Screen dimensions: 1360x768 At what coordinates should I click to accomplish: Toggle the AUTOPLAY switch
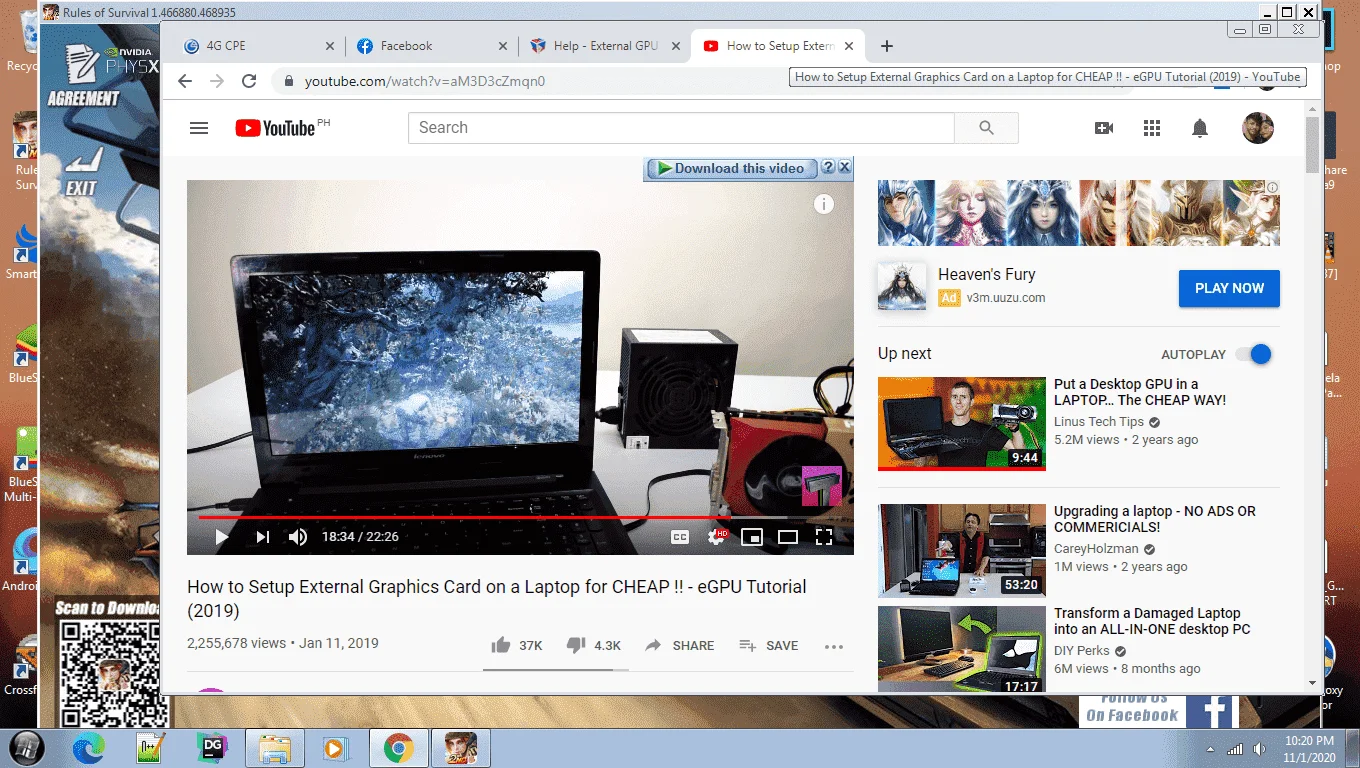(1254, 354)
